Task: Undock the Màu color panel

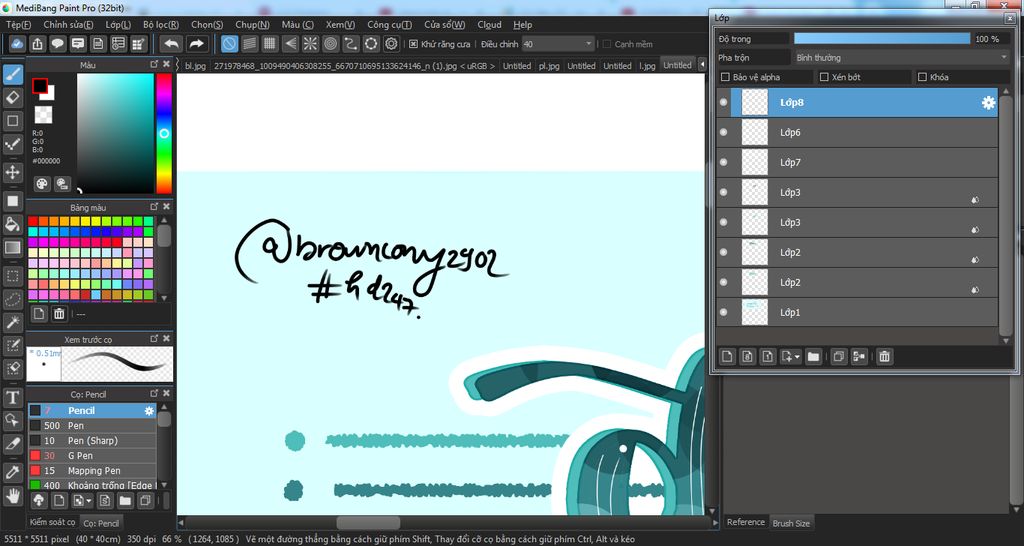Action: (154, 64)
